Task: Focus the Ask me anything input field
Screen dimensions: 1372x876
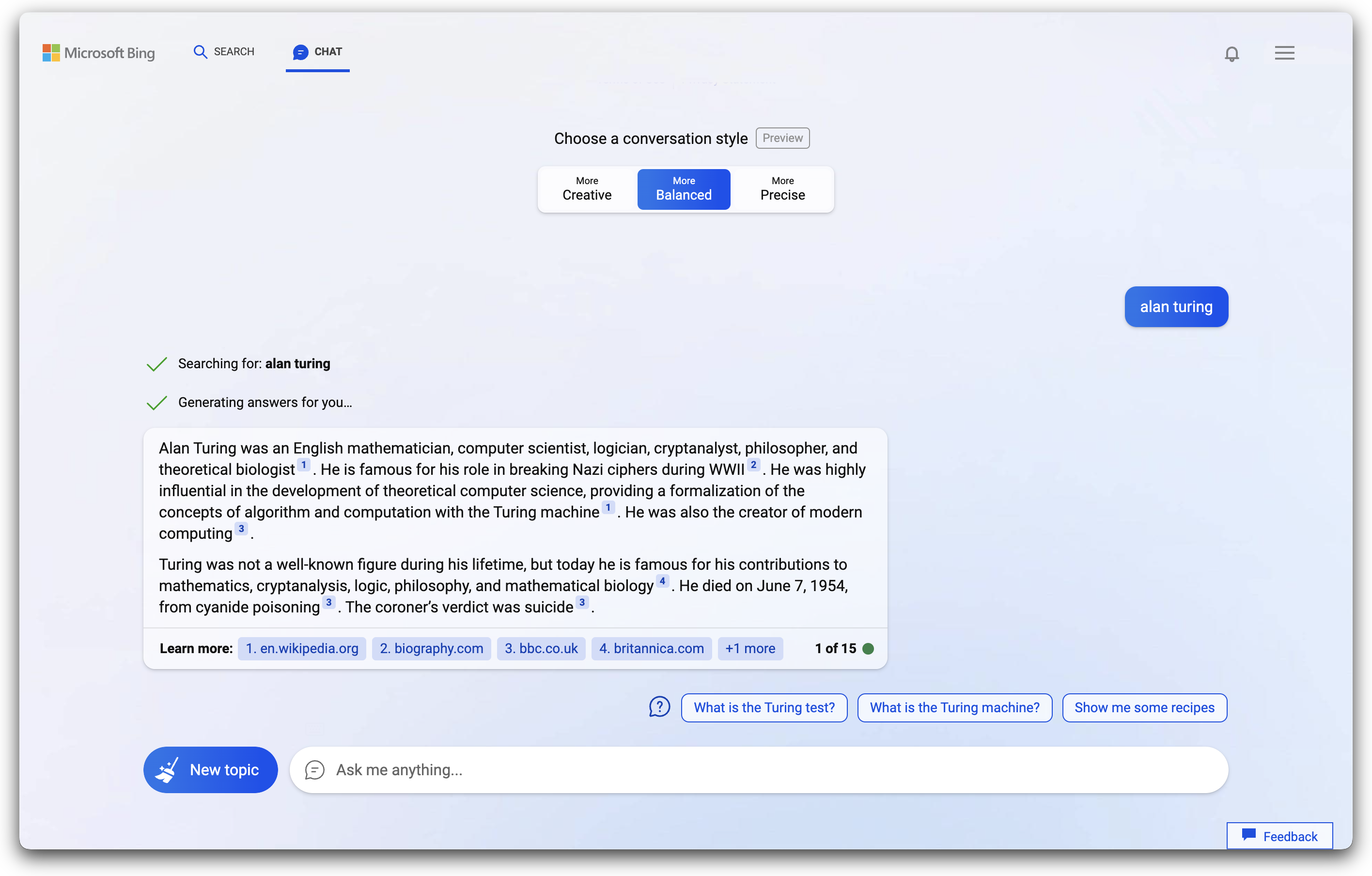Action: pos(741,770)
